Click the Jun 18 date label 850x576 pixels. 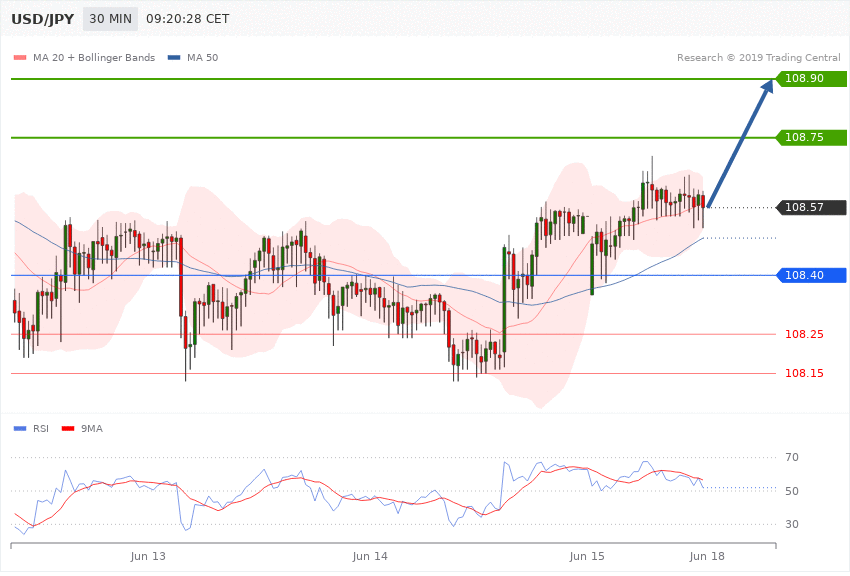[707, 556]
